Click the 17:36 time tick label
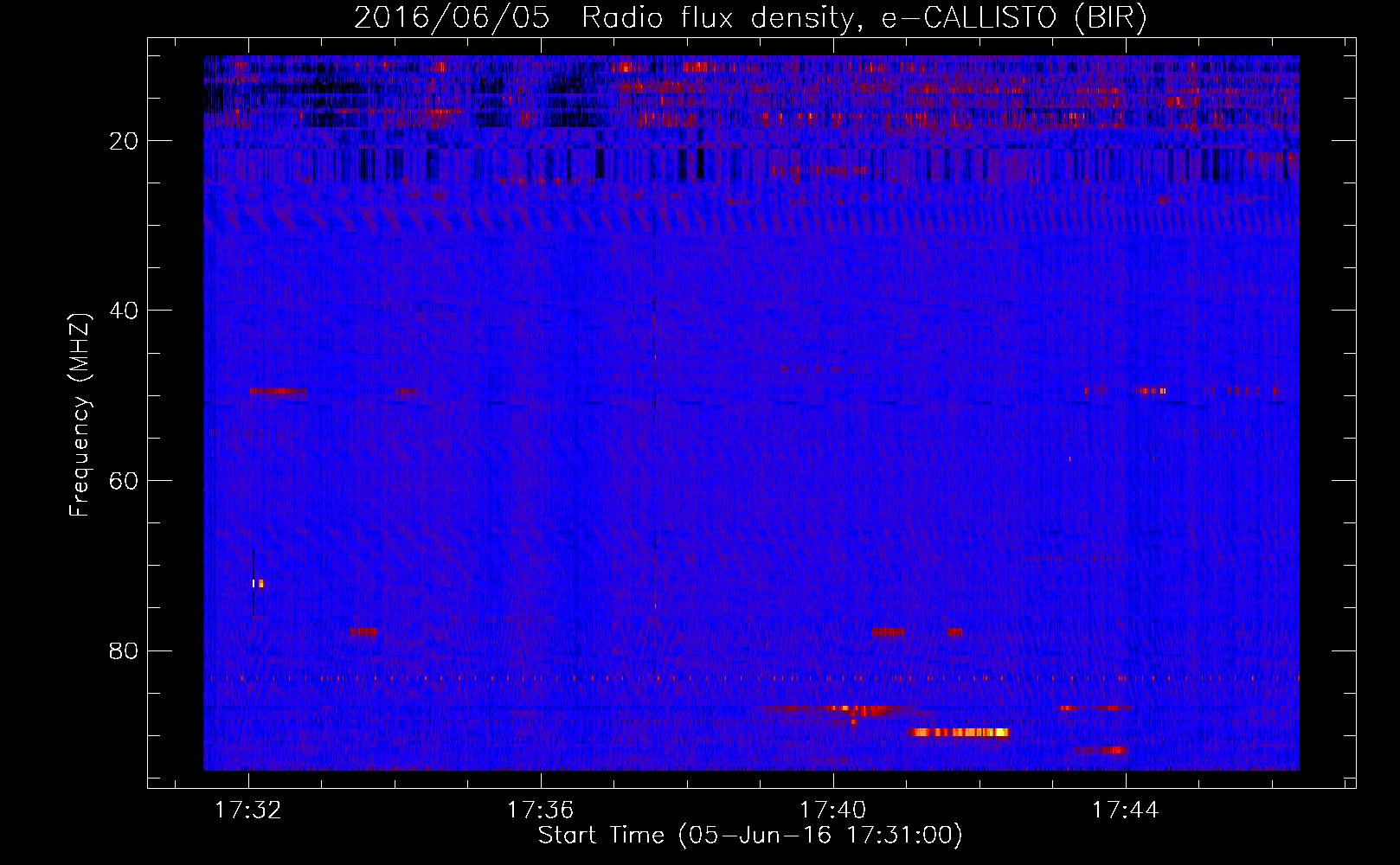The width and height of the screenshot is (1400, 865). [541, 811]
